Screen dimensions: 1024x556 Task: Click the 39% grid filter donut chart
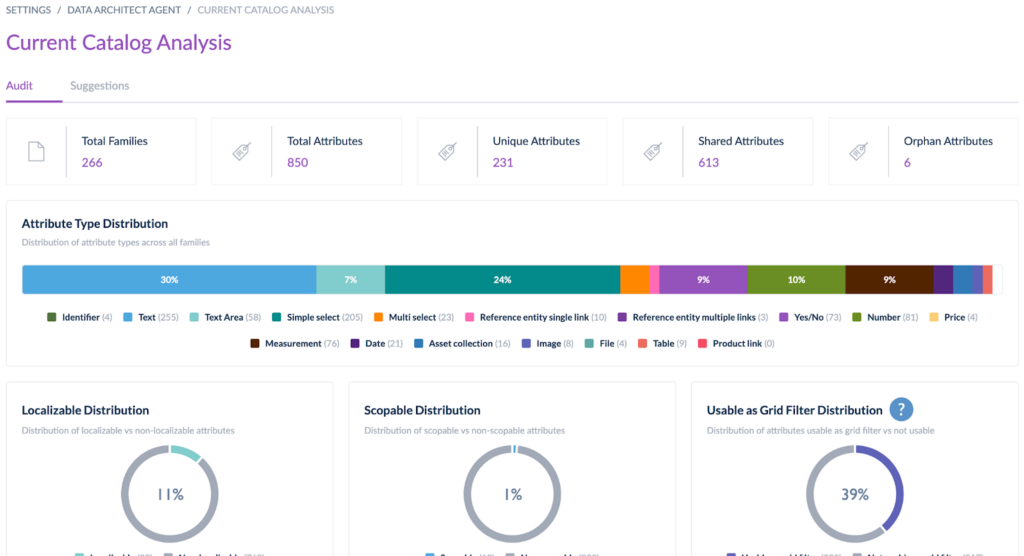click(x=854, y=494)
